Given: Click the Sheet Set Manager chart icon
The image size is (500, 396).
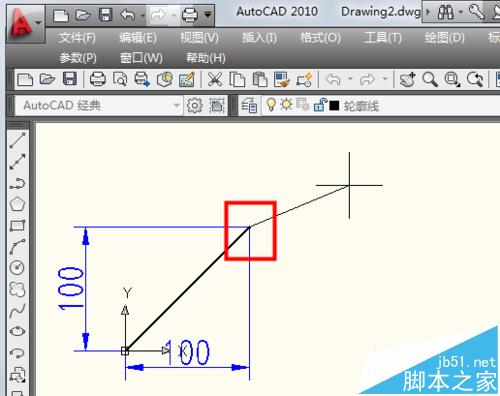Looking at the screenshot, I should tap(187, 80).
